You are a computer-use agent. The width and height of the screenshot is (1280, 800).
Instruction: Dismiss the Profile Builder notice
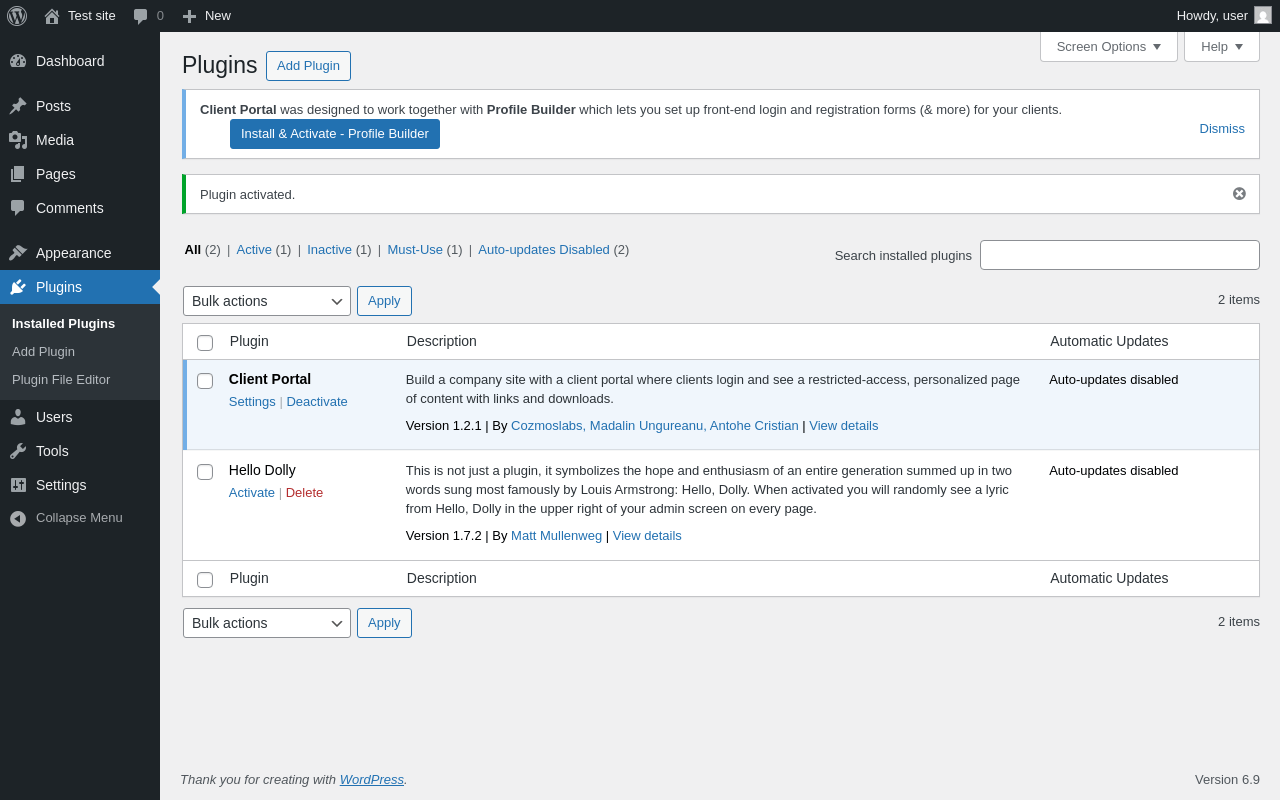point(1222,129)
